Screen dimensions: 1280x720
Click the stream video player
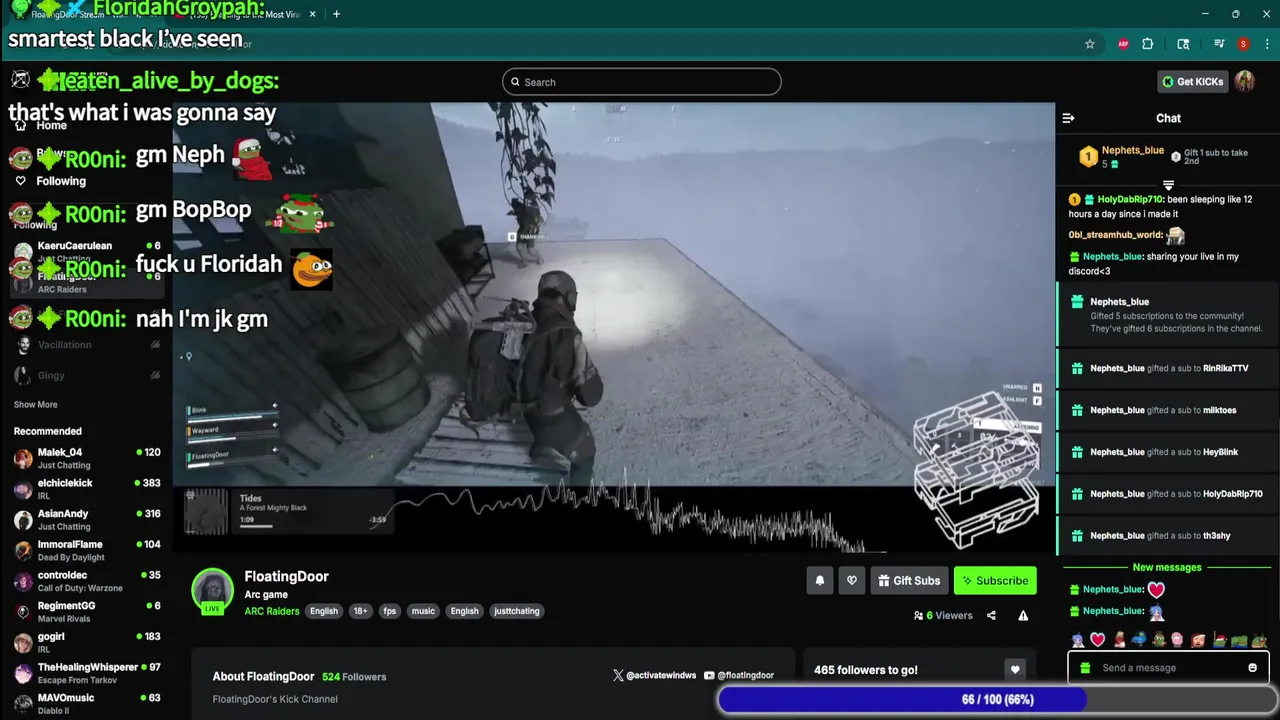(614, 328)
